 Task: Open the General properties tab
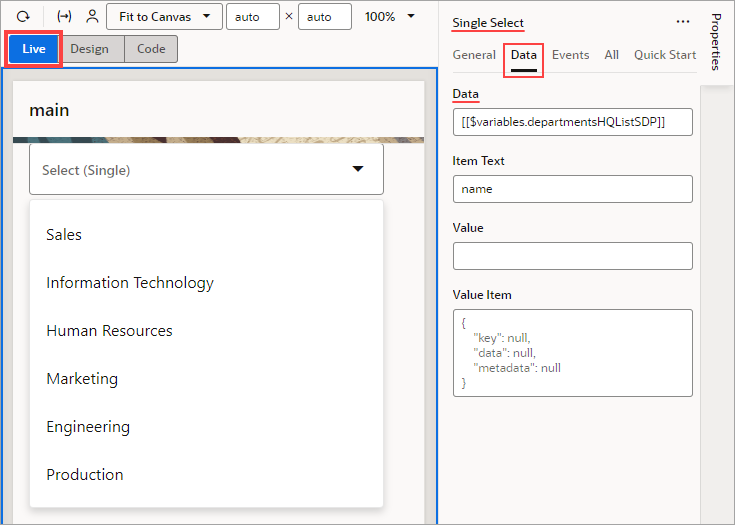474,55
